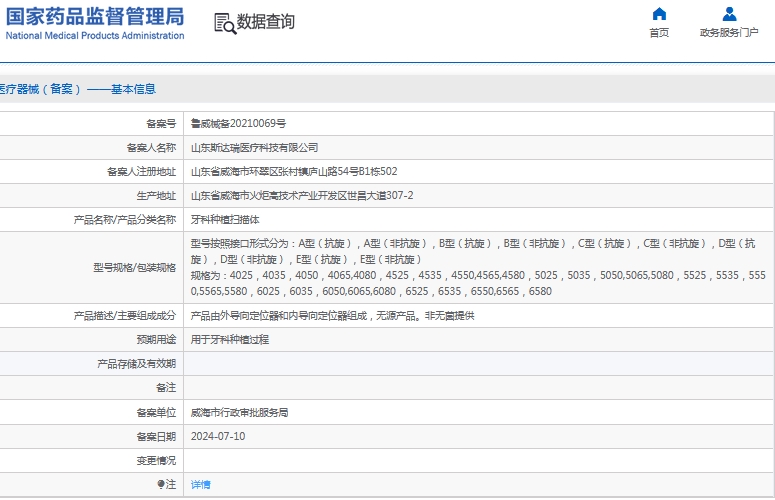
Task: Click company name 山东斯达瑞医疗科技有限公司
Action: tap(254, 148)
